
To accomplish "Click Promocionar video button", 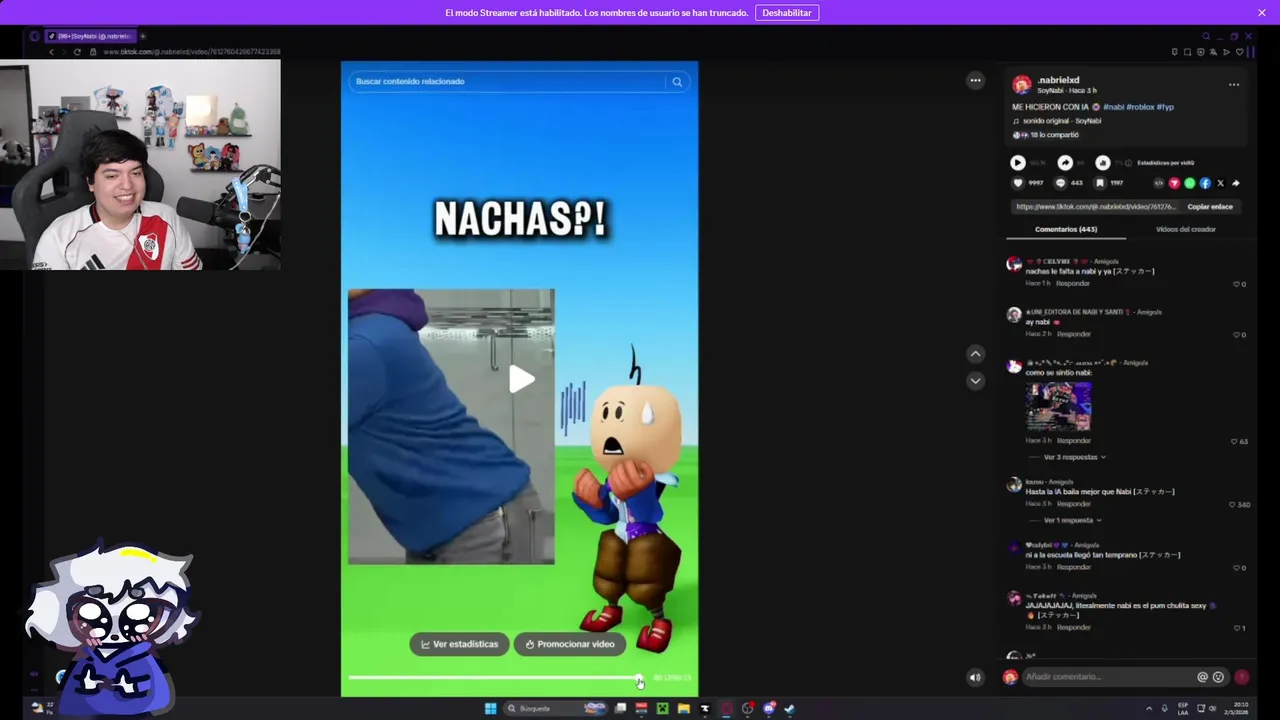I will [x=570, y=644].
